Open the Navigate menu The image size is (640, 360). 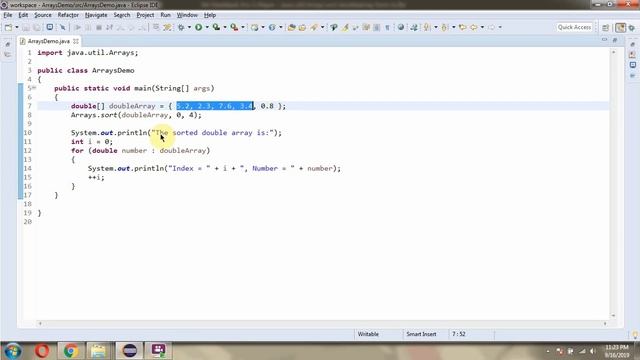click(x=96, y=15)
